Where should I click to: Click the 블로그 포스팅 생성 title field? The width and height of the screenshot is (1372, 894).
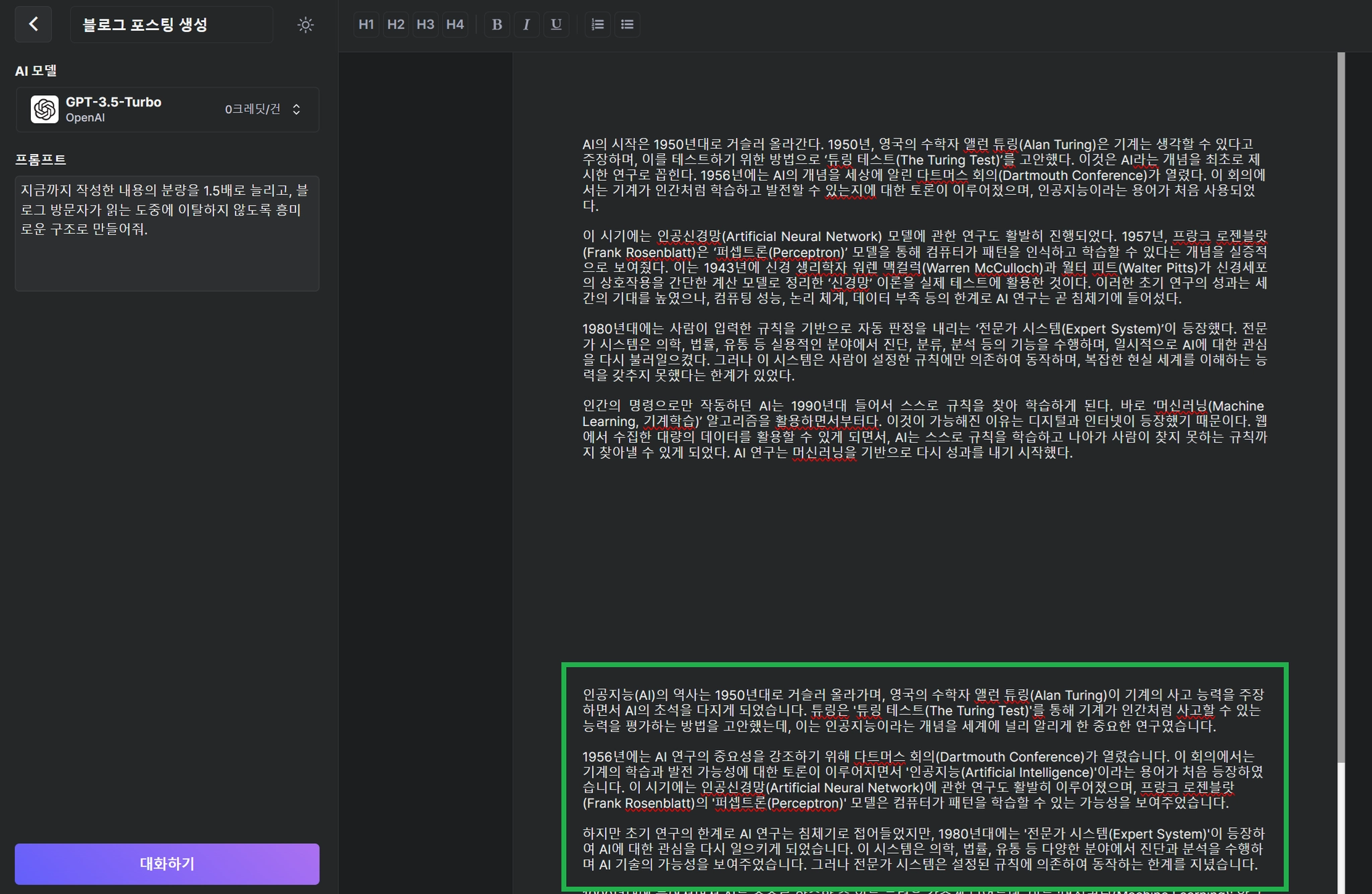171,25
